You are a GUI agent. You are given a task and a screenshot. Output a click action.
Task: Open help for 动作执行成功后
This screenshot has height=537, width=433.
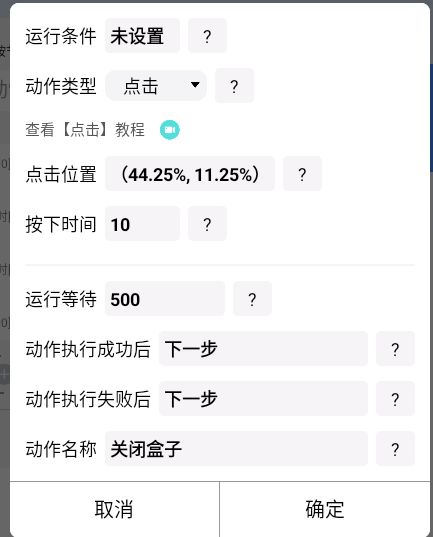(395, 349)
